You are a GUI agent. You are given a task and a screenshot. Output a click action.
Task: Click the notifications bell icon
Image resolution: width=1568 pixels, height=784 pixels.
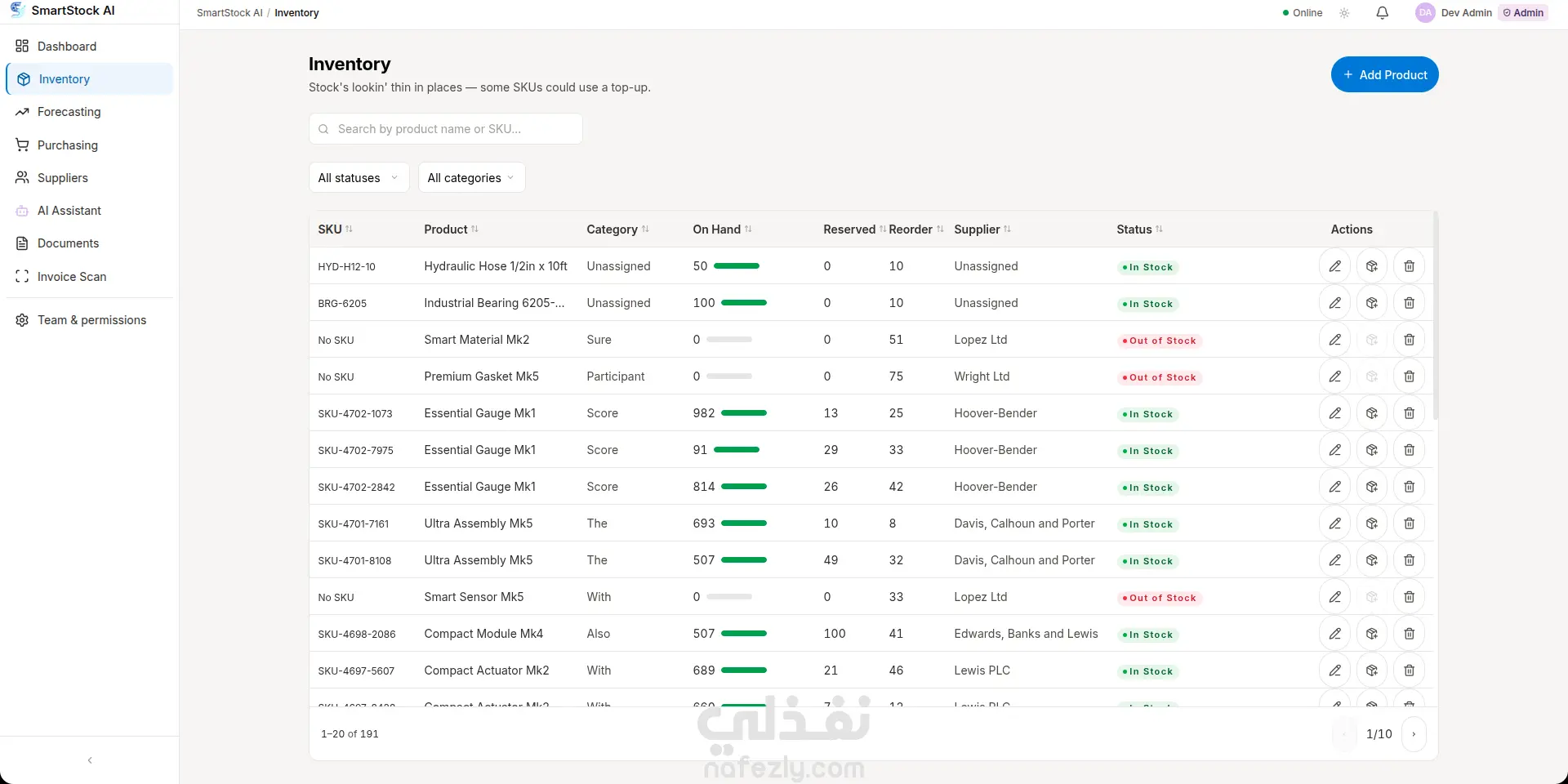point(1382,13)
